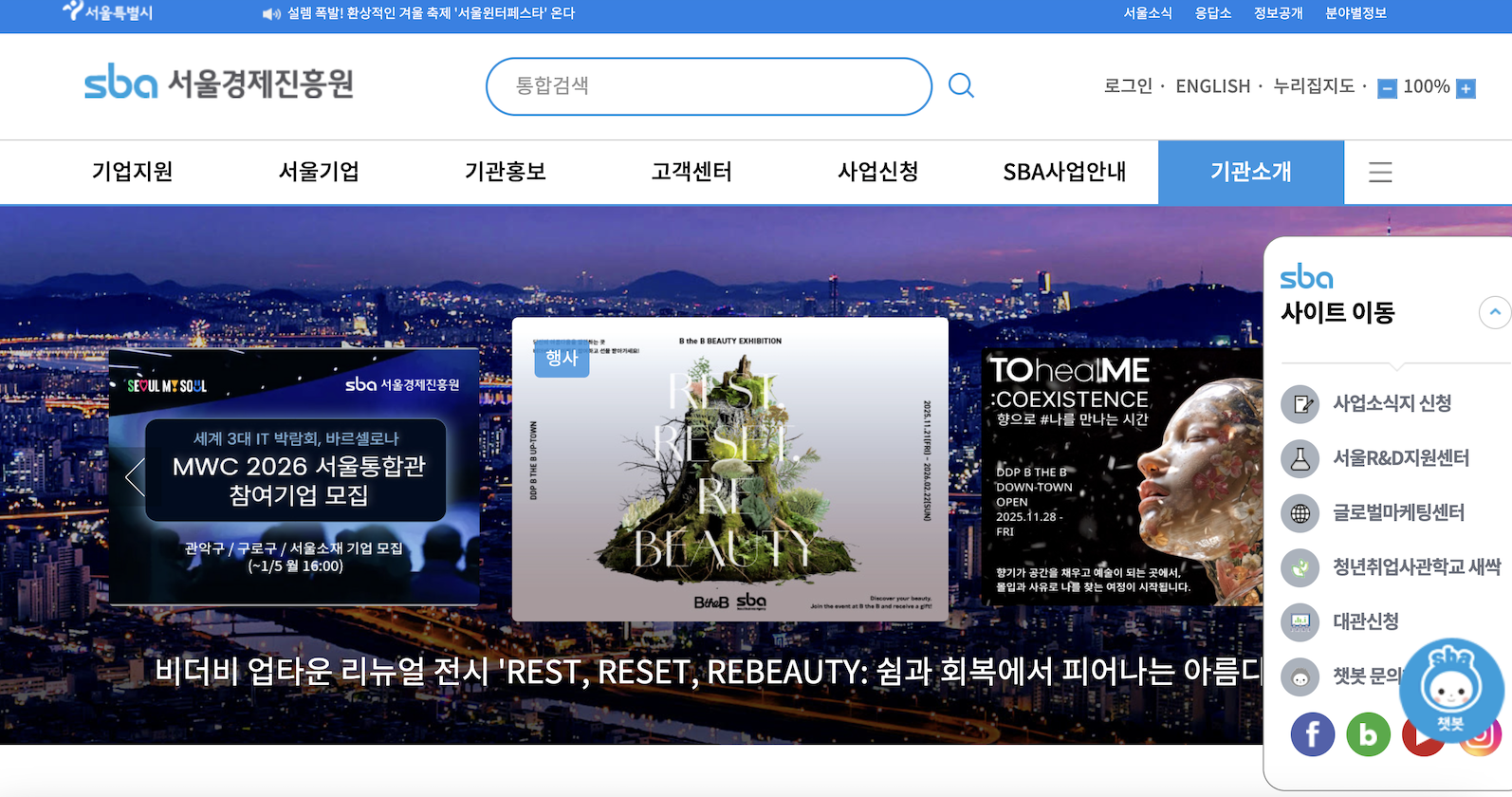1512x797 pixels.
Task: Open the hamburger full menu icon
Action: point(1380,172)
